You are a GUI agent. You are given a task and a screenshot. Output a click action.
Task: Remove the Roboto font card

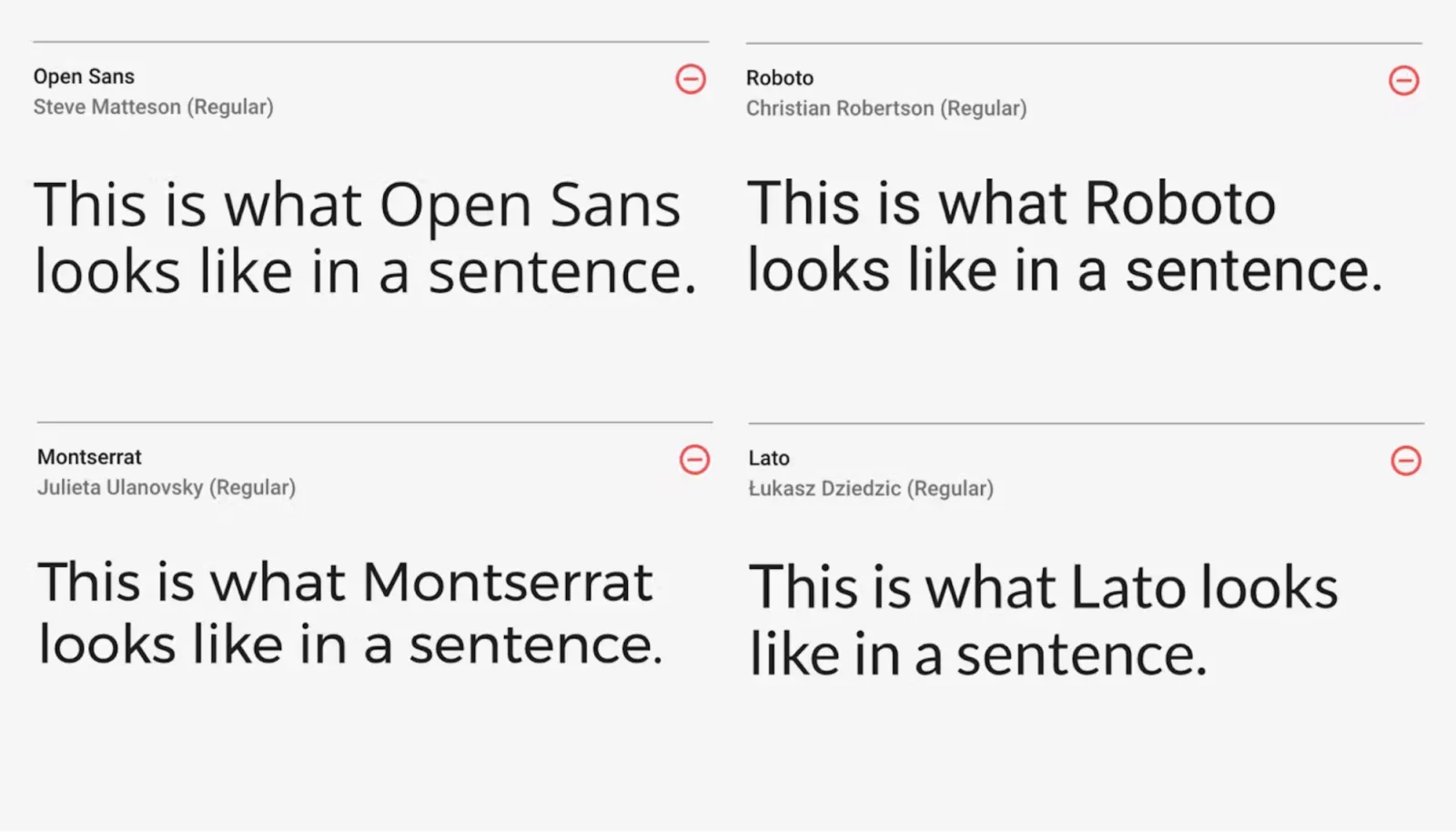pos(1403,80)
